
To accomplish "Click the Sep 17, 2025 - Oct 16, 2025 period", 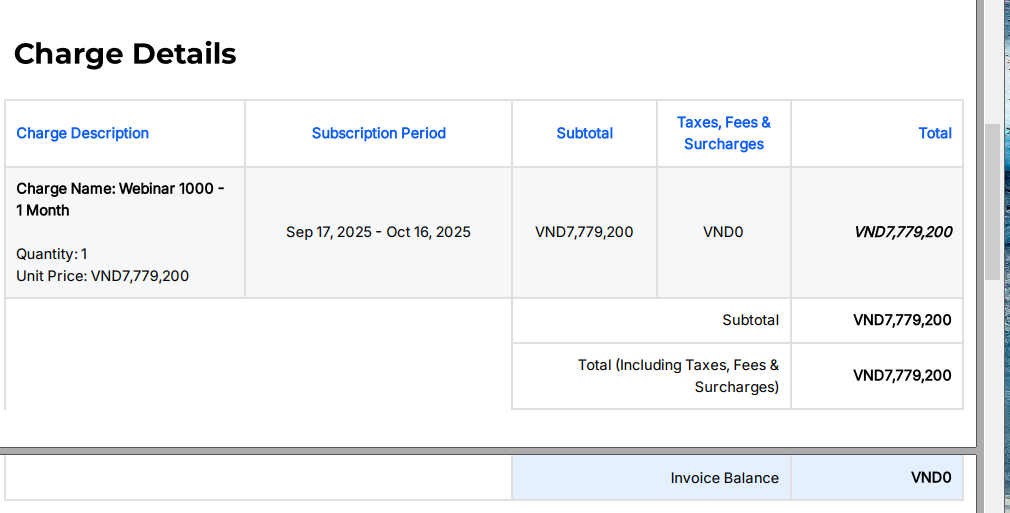I will pyautogui.click(x=378, y=232).
